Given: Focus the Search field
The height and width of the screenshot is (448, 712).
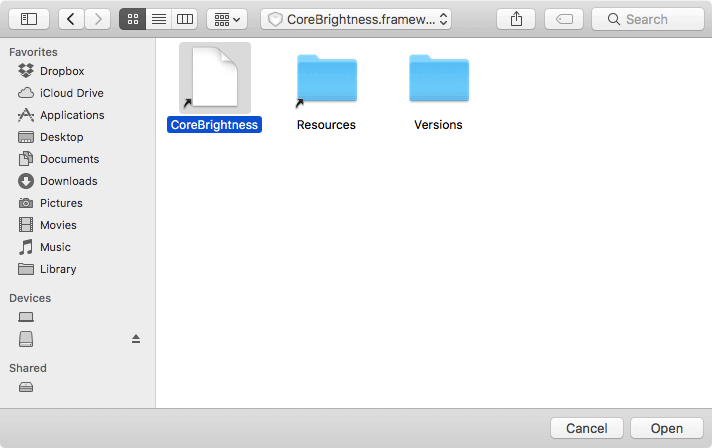Looking at the screenshot, I should point(648,19).
